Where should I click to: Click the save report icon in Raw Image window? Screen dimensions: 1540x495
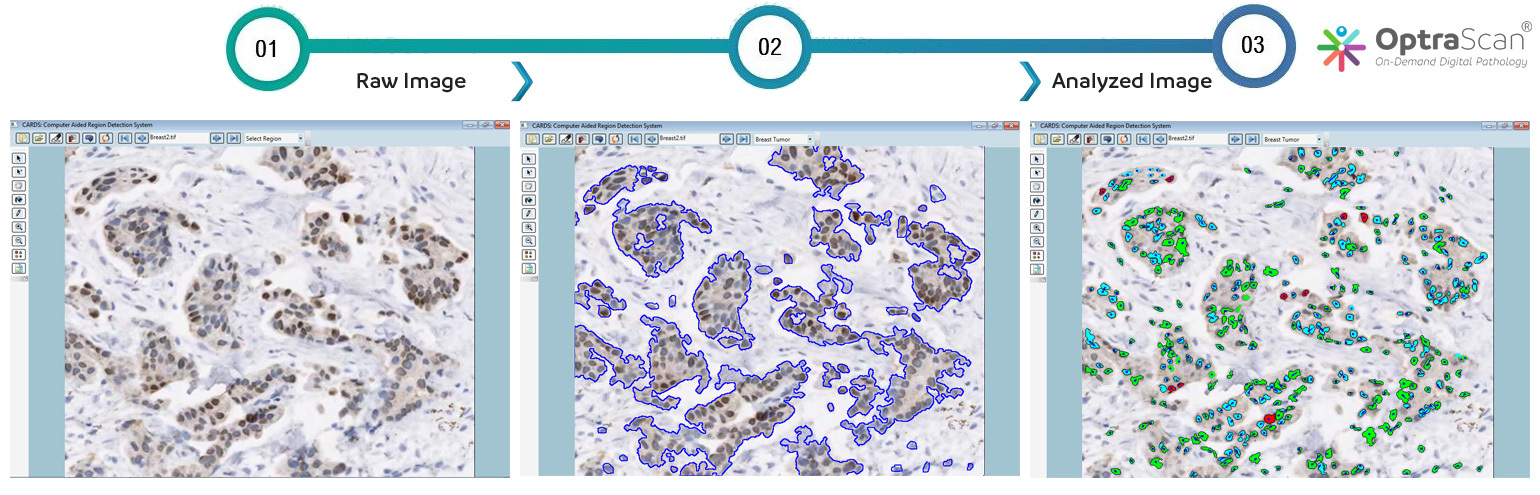point(19,268)
